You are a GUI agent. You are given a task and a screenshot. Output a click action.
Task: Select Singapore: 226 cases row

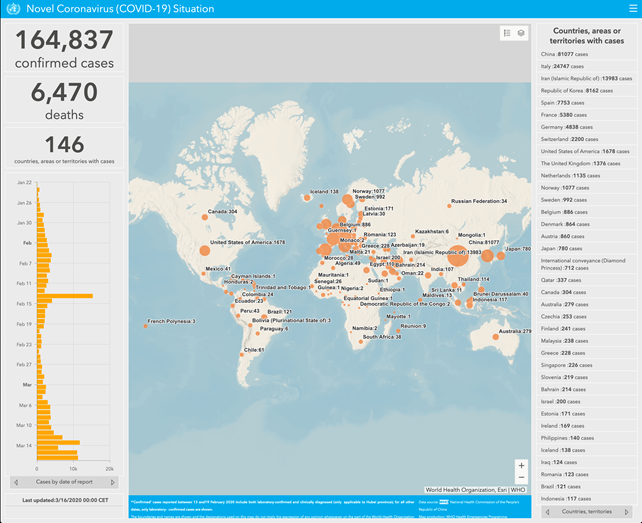click(x=587, y=365)
